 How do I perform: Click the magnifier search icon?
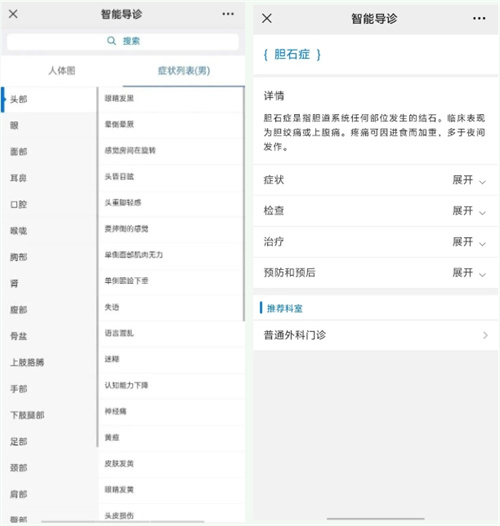tap(111, 41)
